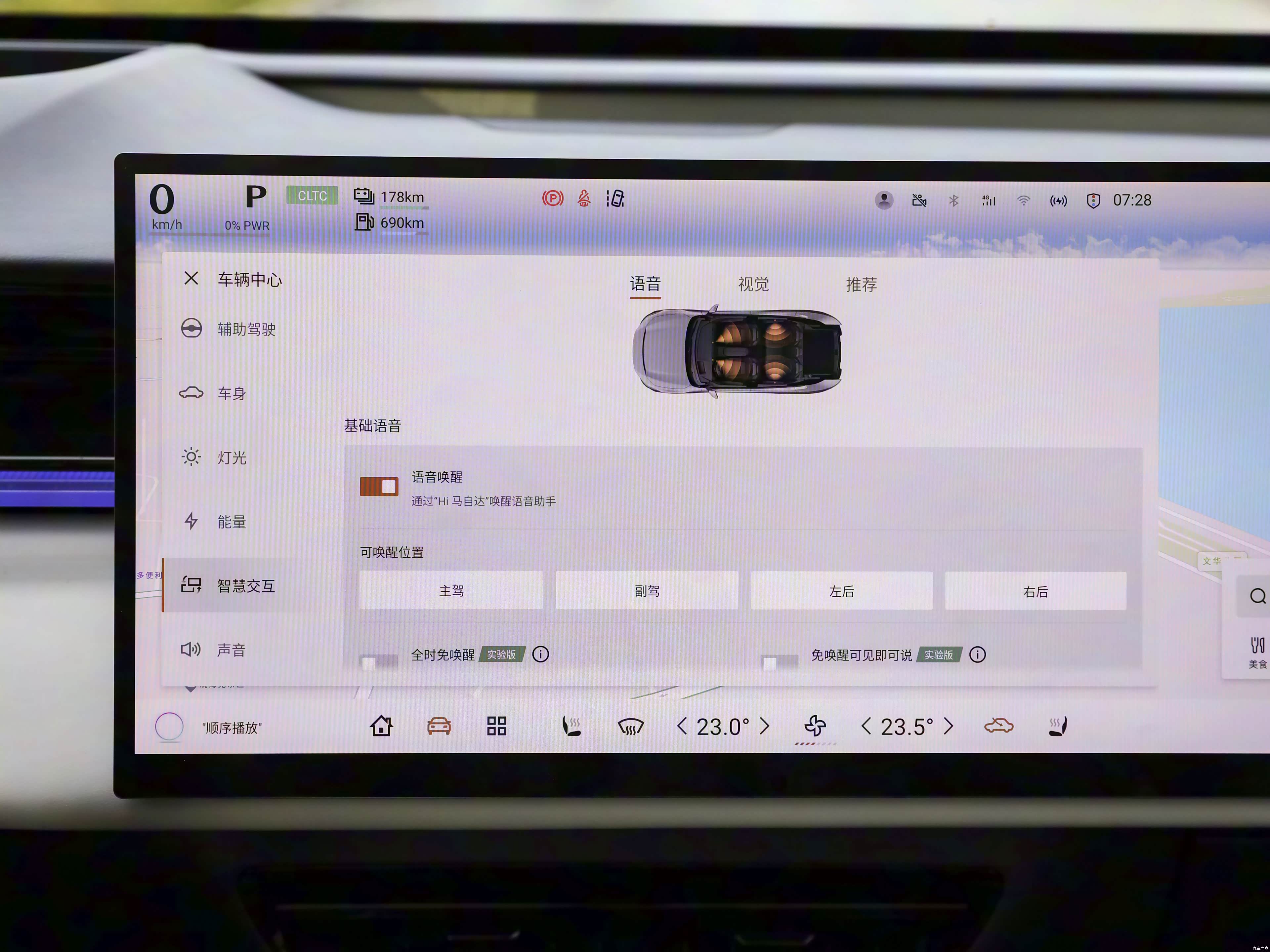Select 右后 wake-up position
The height and width of the screenshot is (952, 1270).
point(1035,591)
